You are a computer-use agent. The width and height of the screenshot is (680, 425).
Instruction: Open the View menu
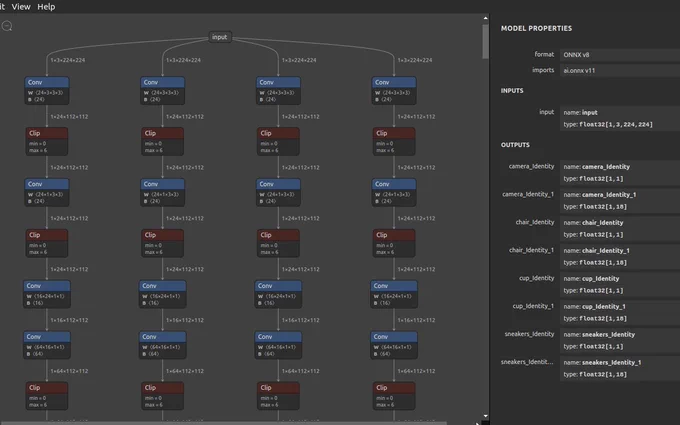[21, 7]
